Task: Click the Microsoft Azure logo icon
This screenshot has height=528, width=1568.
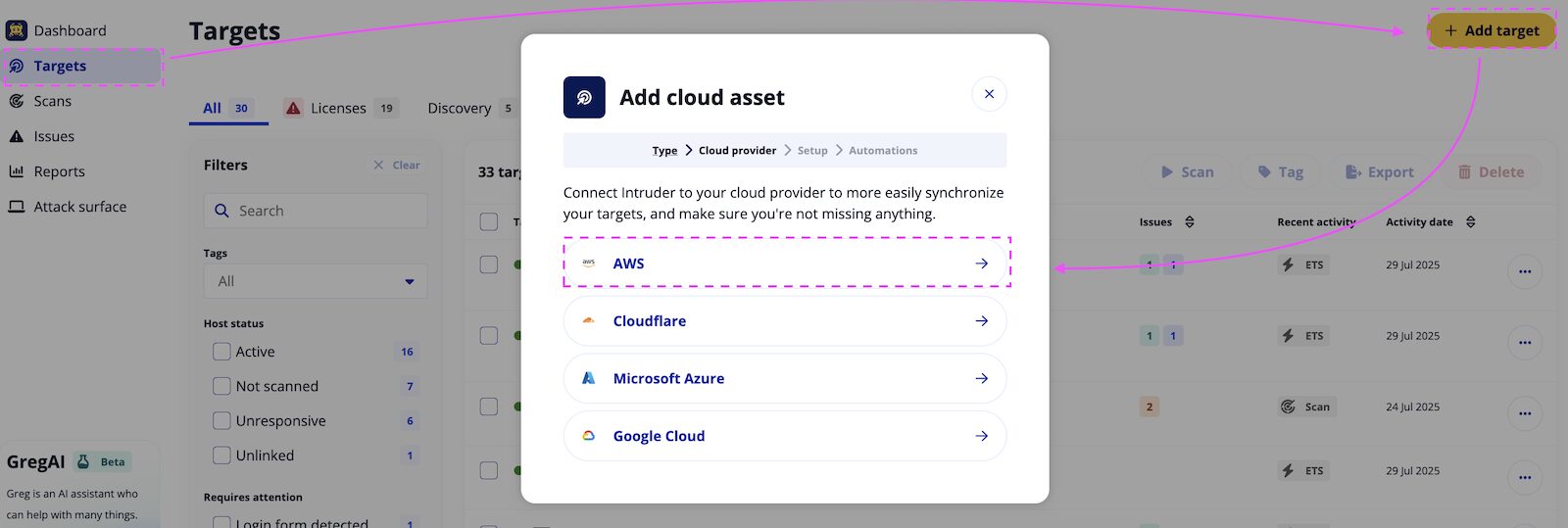Action: (589, 378)
